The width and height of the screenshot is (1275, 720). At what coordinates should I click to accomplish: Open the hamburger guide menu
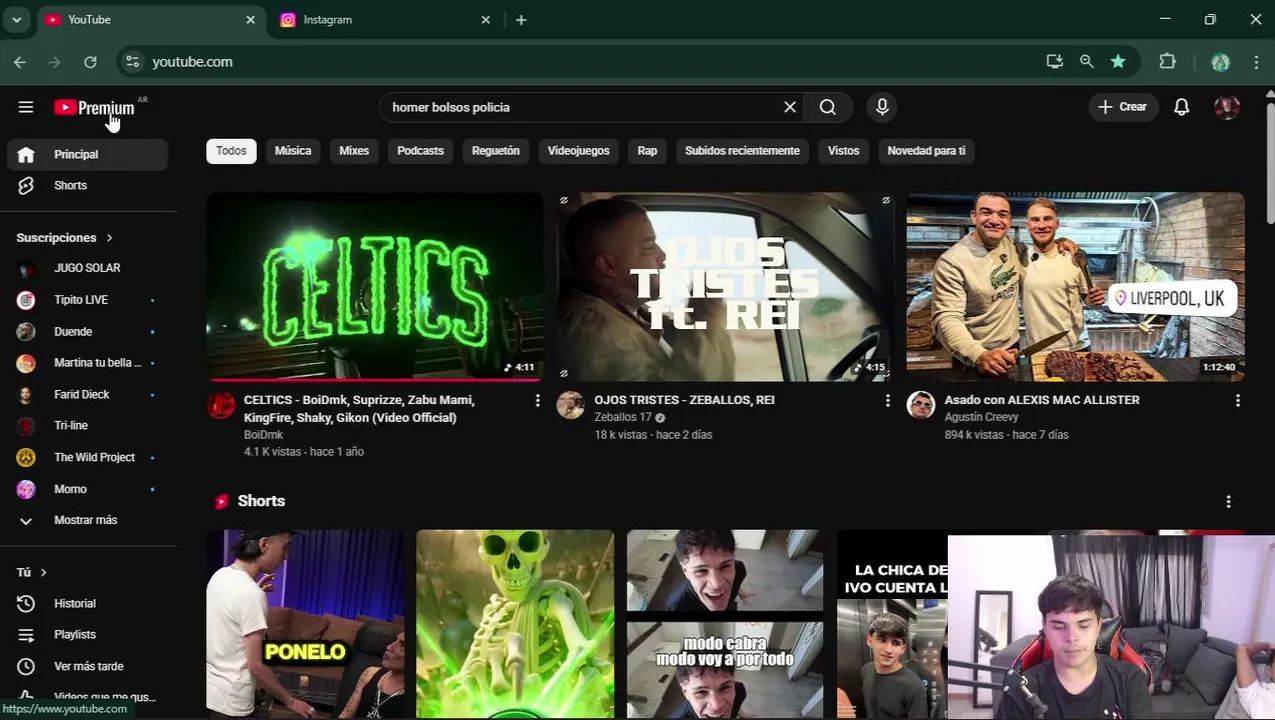pos(26,107)
